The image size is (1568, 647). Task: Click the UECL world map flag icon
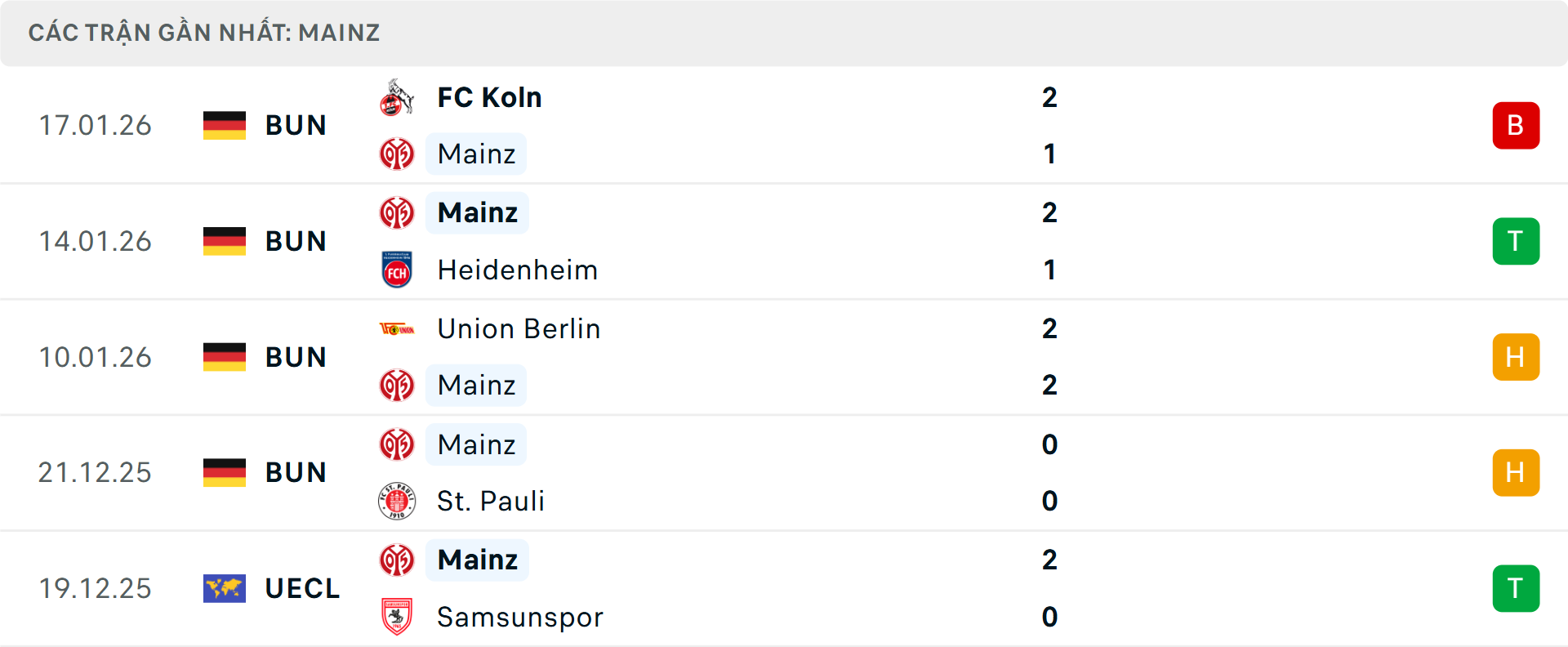tap(225, 588)
